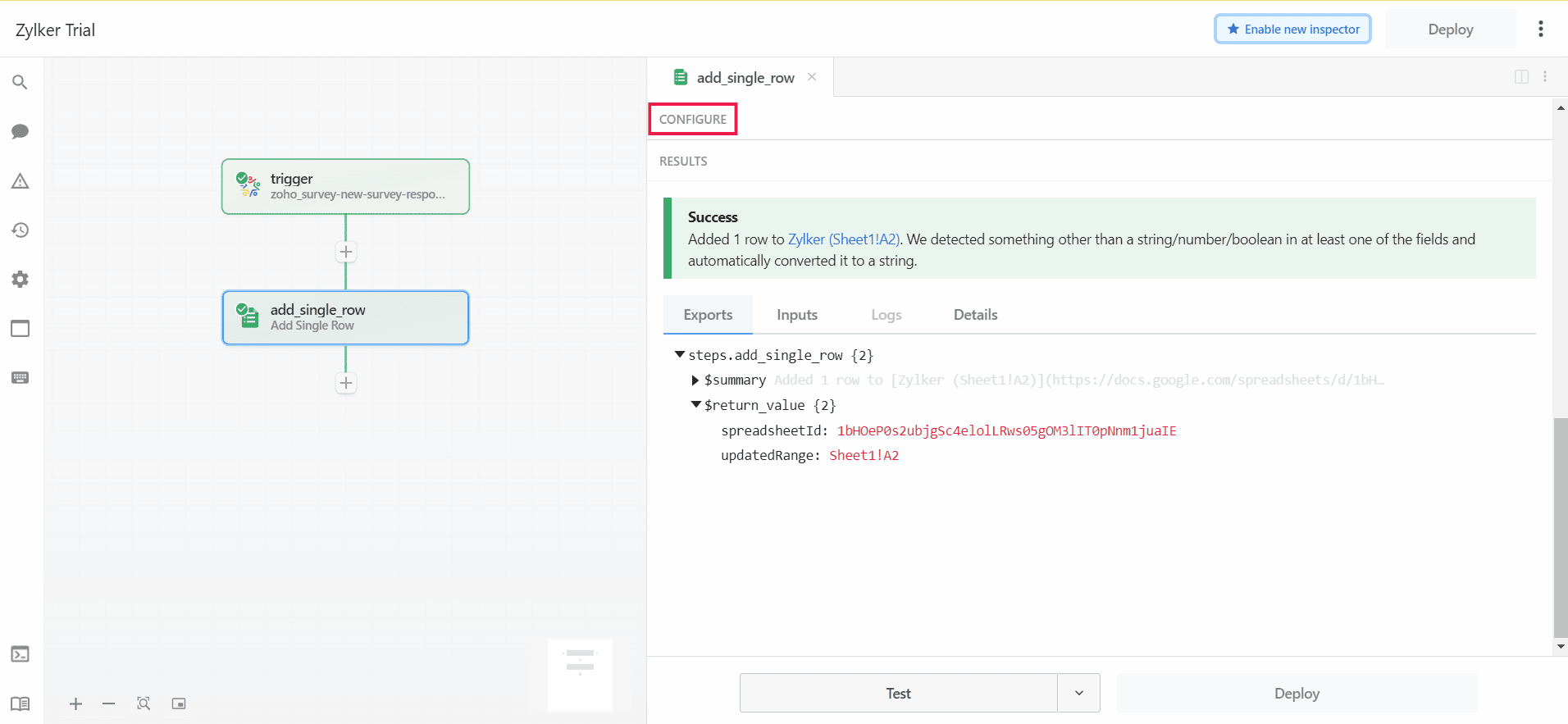Click the results panel vertical scrollbar
The height and width of the screenshot is (724, 1568).
[x=1561, y=527]
